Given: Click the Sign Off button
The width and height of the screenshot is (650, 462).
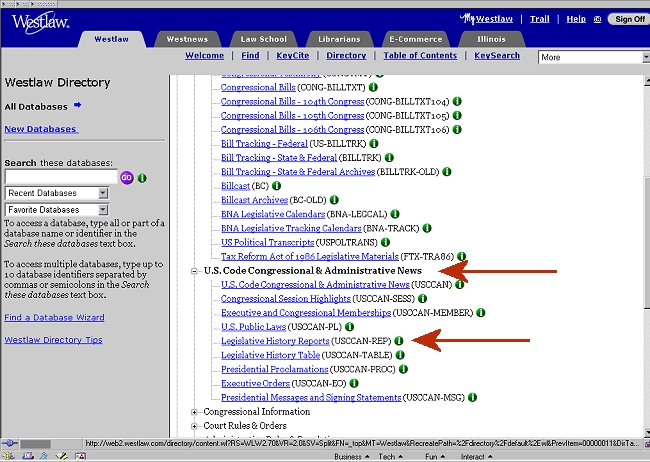Looking at the screenshot, I should click(629, 19).
